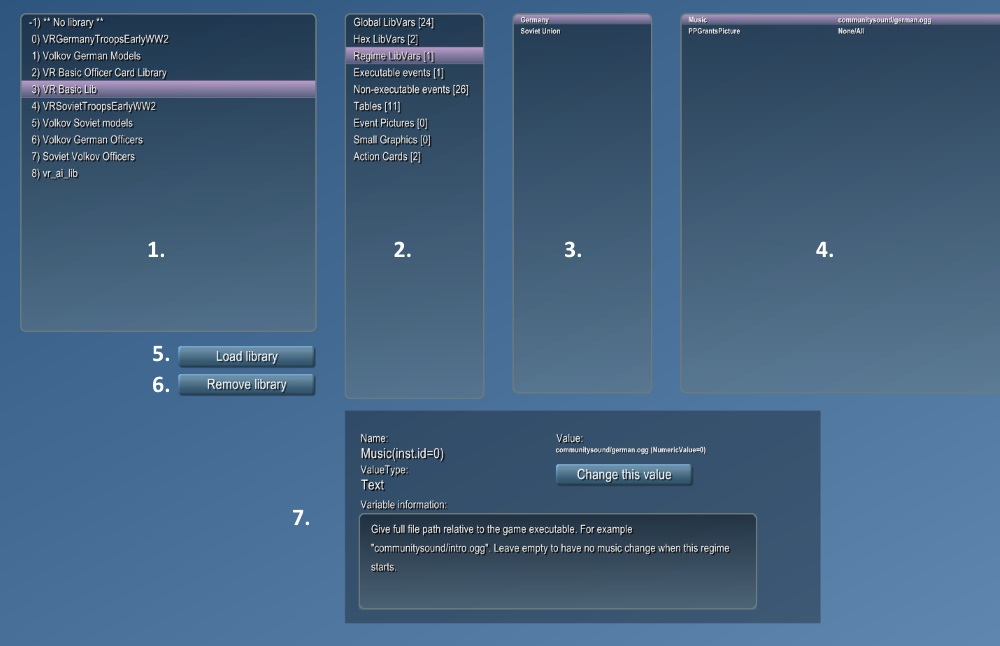Select the Germany regime entry
This screenshot has width=1000, height=646.
(x=535, y=19)
